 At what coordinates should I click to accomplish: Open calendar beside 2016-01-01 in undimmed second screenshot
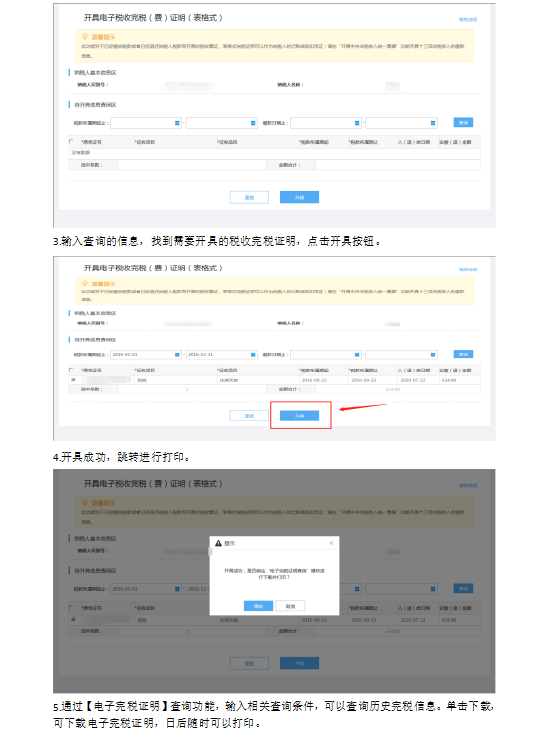pyautogui.click(x=177, y=354)
